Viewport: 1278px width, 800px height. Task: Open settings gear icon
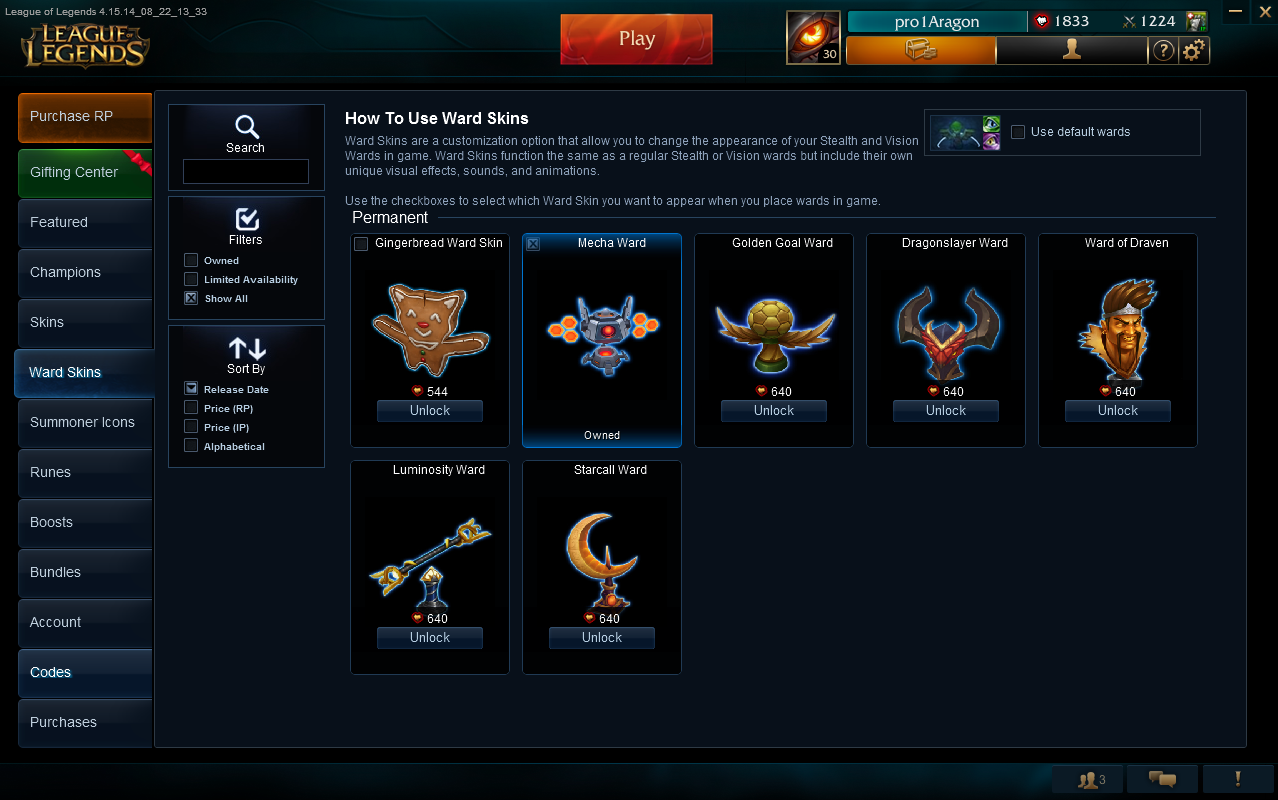coord(1193,50)
